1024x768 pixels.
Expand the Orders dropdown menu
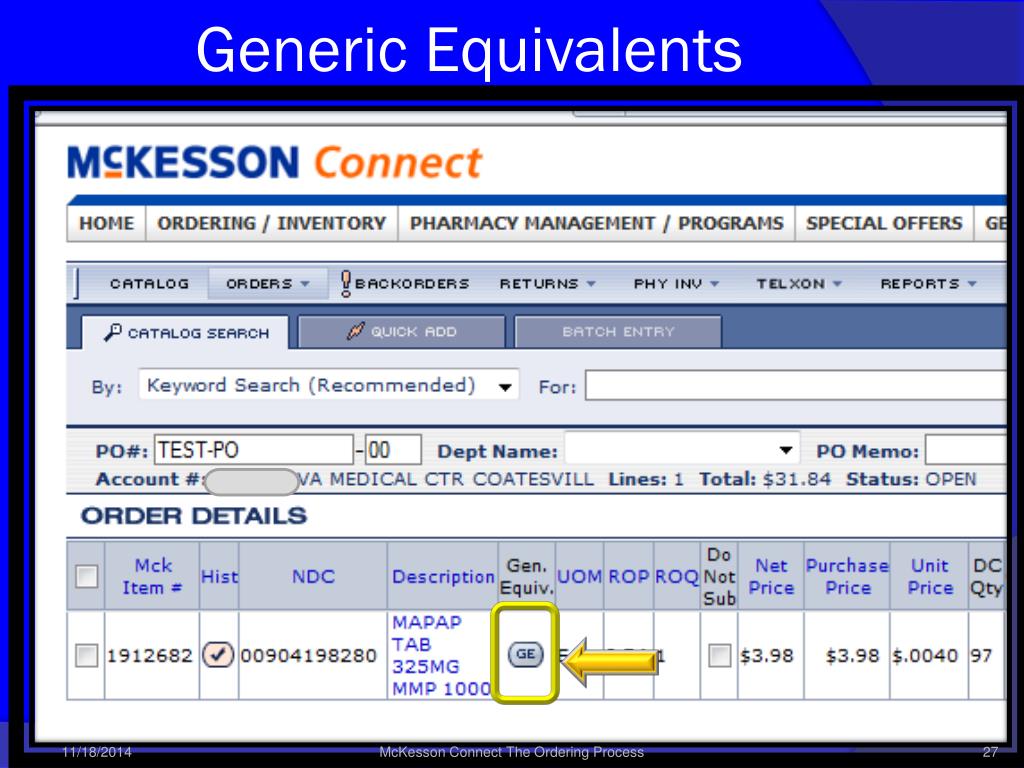pyautogui.click(x=268, y=284)
